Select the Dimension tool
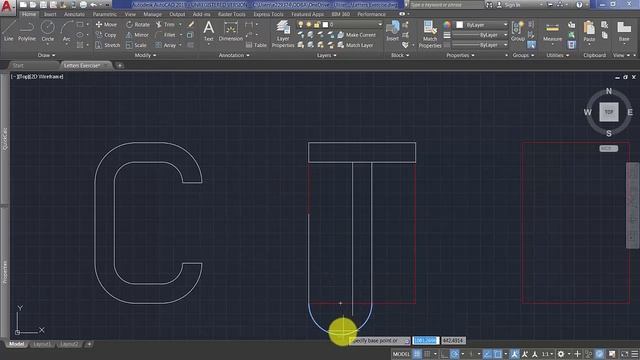This screenshot has height=360, width=640. tap(231, 31)
